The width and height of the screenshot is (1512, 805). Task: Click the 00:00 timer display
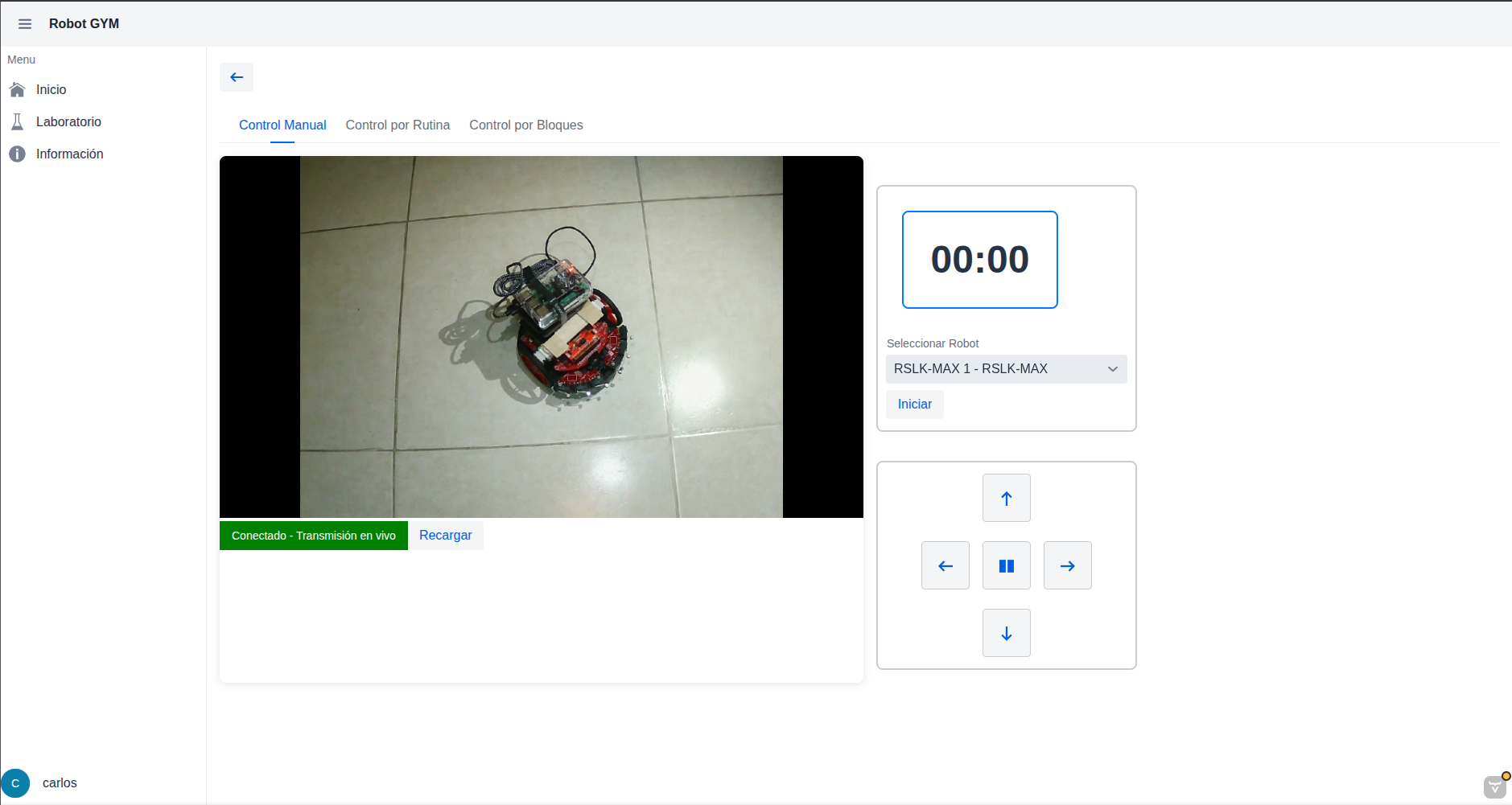point(979,260)
